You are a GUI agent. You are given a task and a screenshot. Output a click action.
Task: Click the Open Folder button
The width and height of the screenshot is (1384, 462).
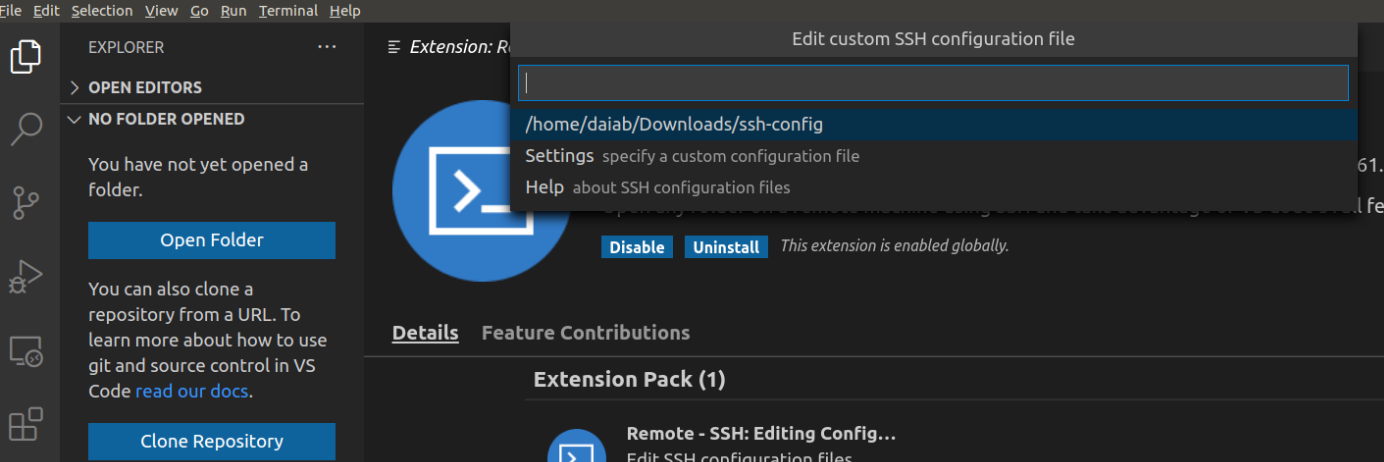click(212, 240)
